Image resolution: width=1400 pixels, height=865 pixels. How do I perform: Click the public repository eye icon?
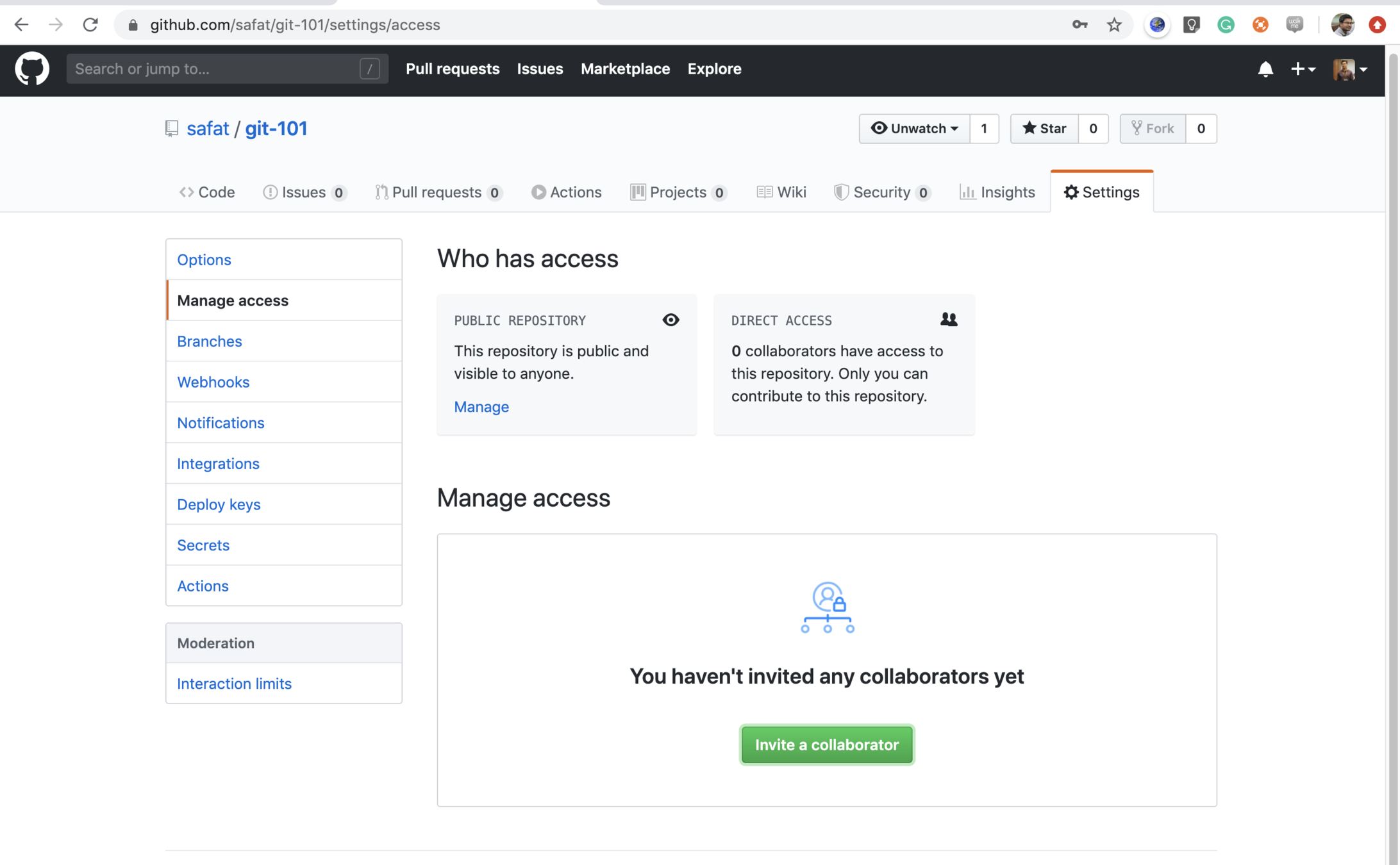[671, 320]
